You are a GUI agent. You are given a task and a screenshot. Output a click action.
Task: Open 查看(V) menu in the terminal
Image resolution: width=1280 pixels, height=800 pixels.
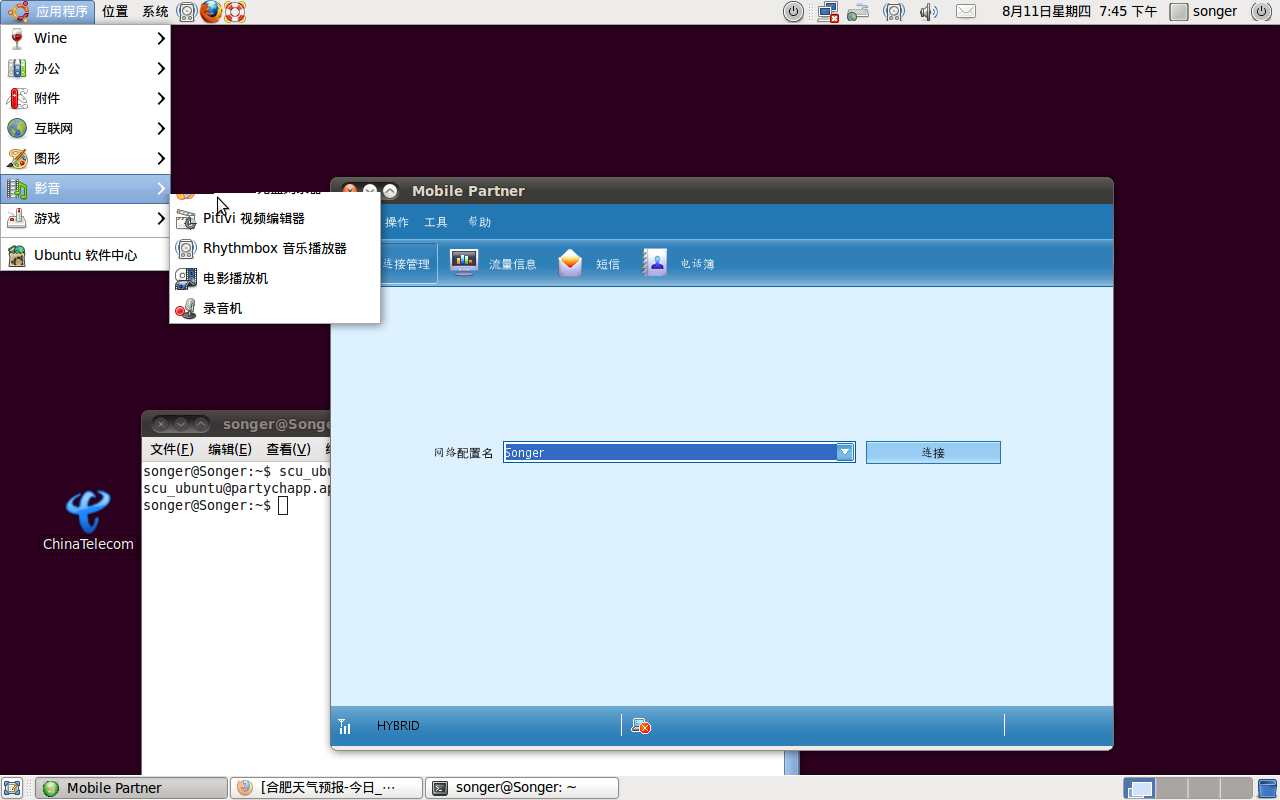pyautogui.click(x=288, y=450)
